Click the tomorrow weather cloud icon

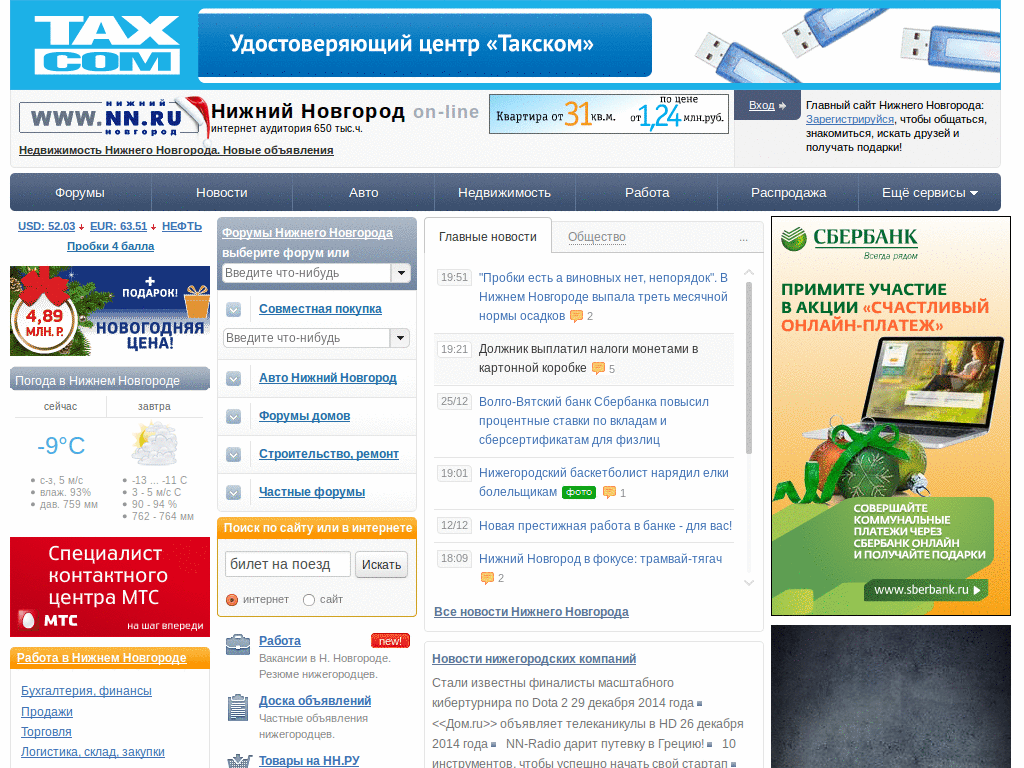pos(154,444)
